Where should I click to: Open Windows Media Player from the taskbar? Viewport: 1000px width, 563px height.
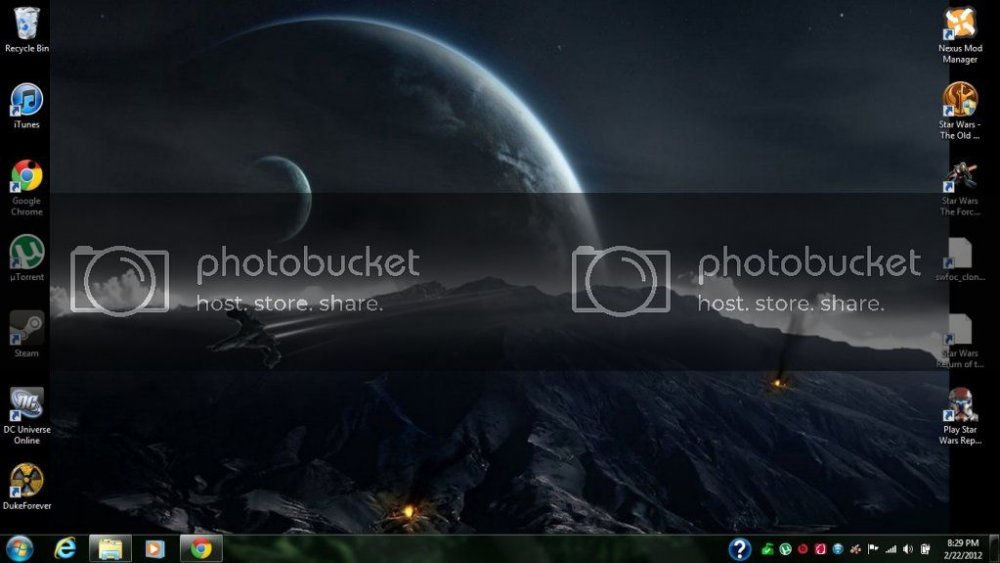[154, 549]
